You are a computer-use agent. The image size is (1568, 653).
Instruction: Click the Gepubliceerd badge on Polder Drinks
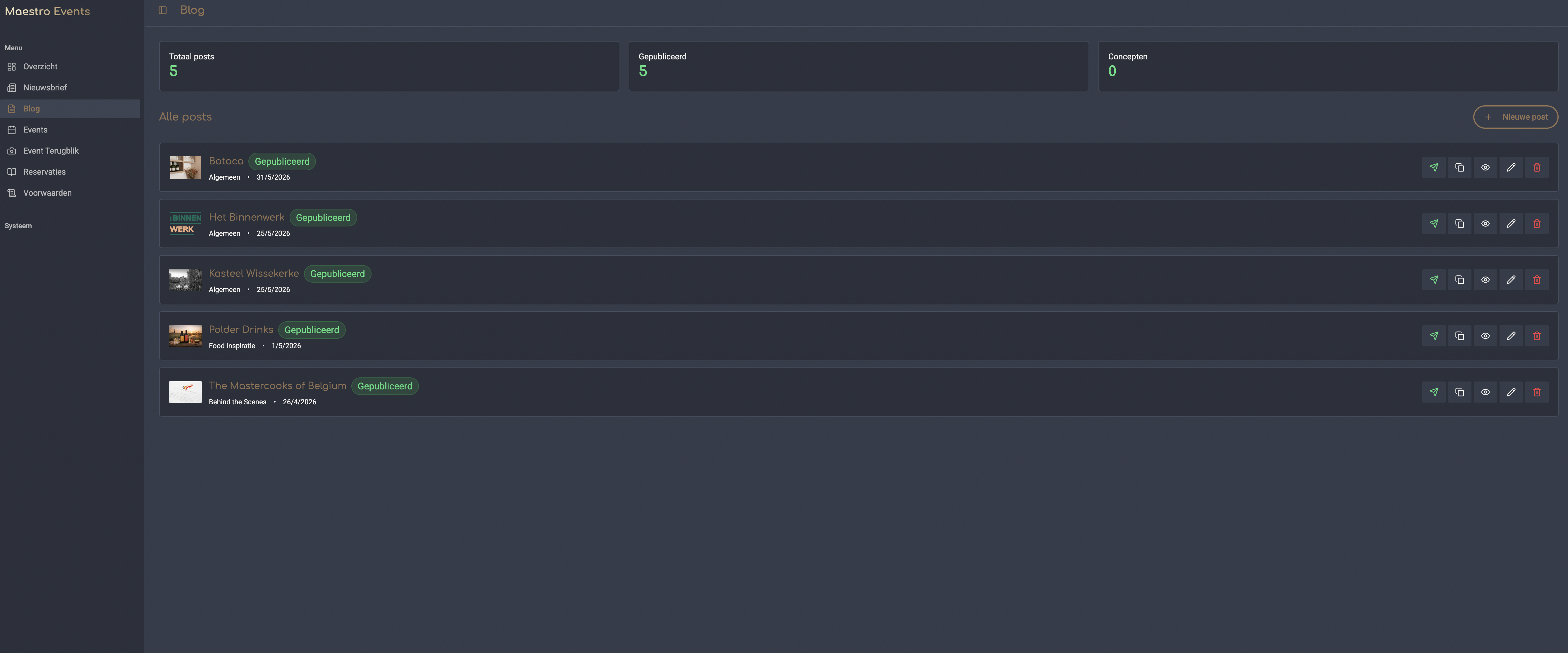[312, 330]
